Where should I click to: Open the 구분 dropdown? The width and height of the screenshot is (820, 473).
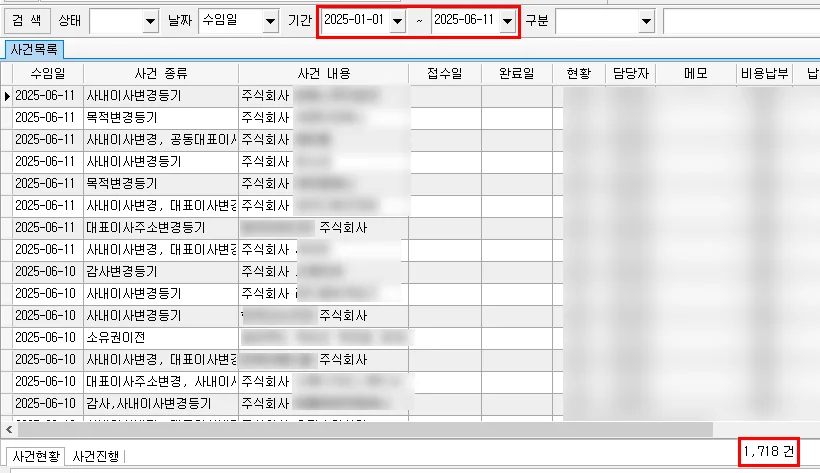(646, 21)
